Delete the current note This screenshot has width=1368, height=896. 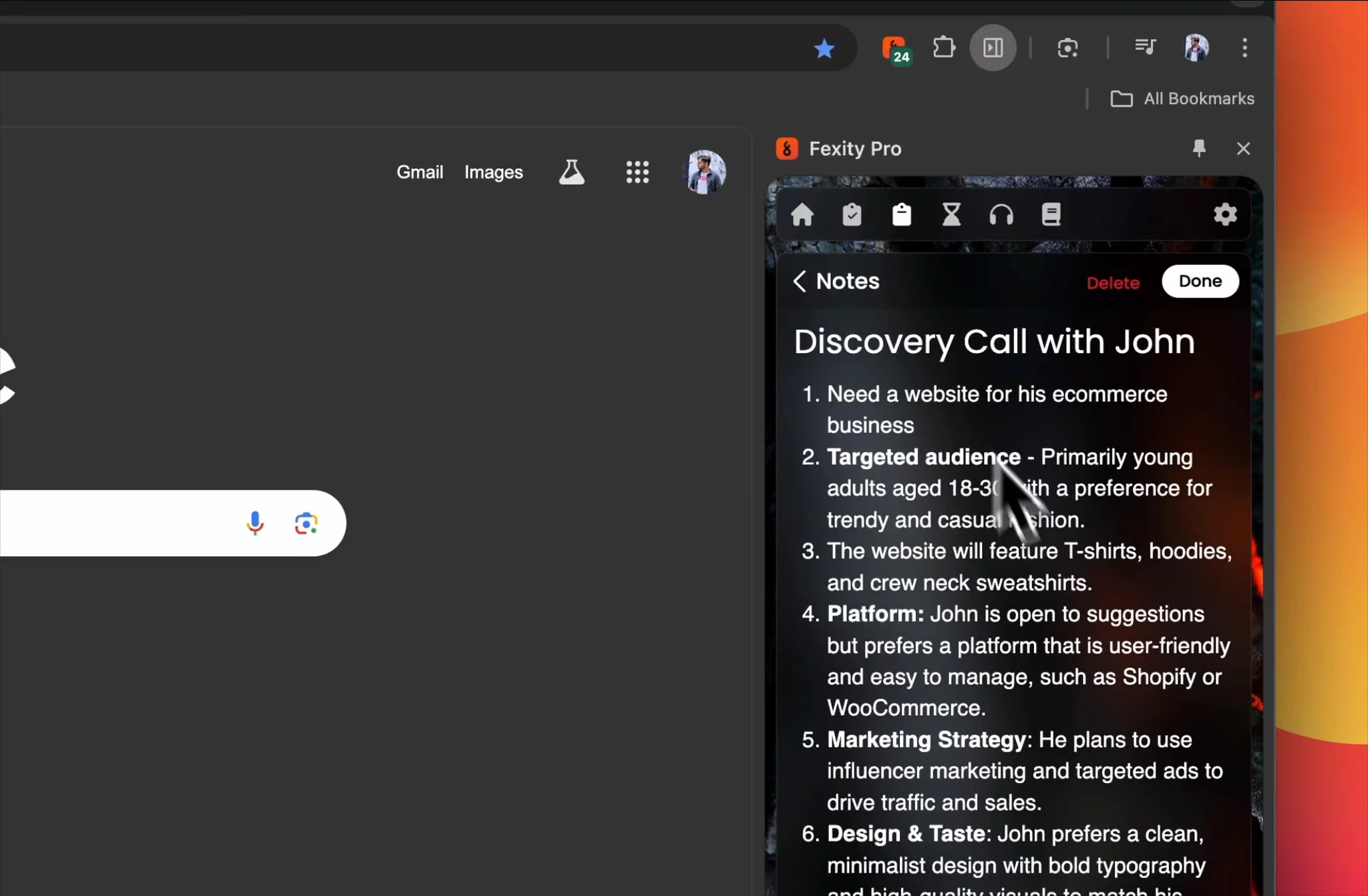(x=1113, y=282)
